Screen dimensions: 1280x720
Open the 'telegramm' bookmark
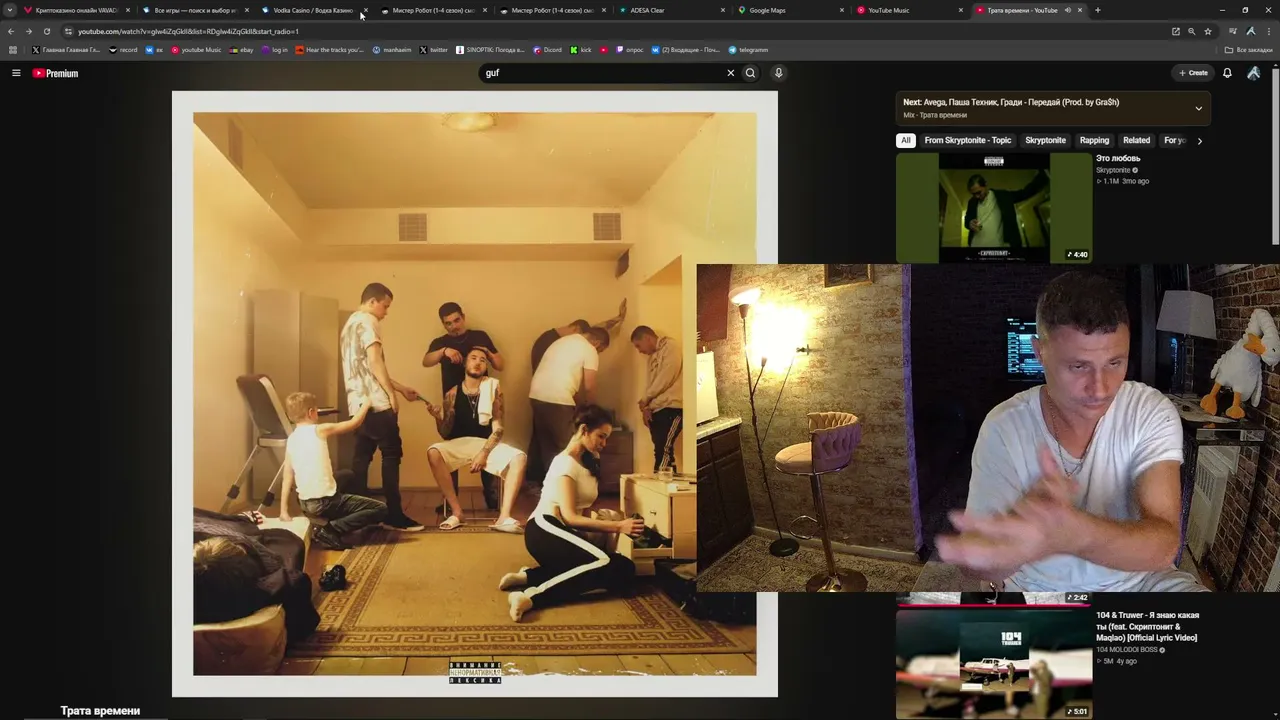pyautogui.click(x=748, y=50)
